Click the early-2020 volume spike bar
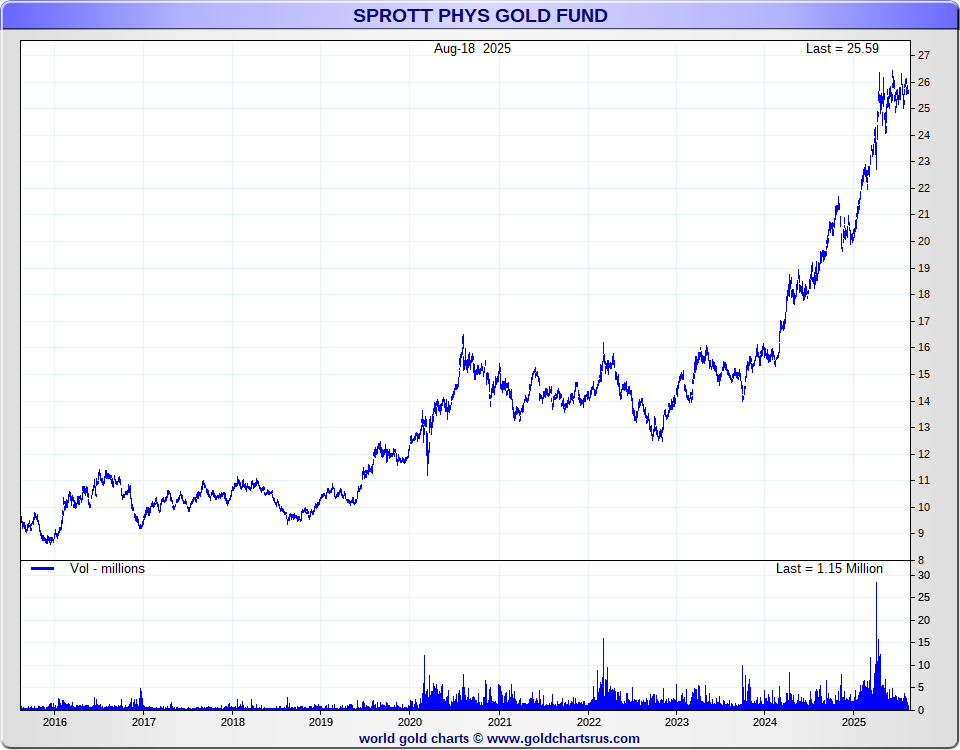 (424, 683)
